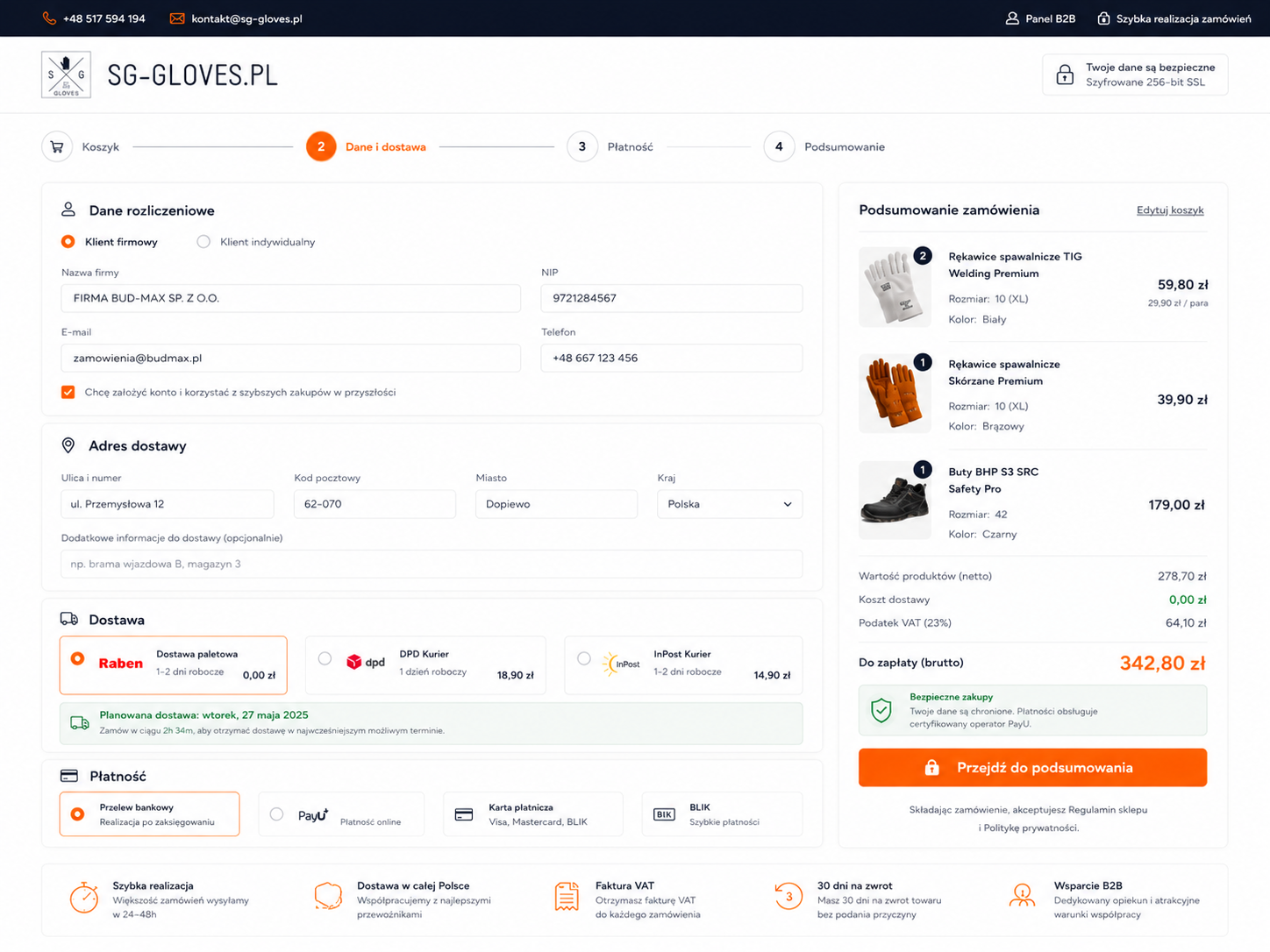
Task: Click the 0,00 zł delivery cost value in the order summary
Action: (x=1188, y=600)
